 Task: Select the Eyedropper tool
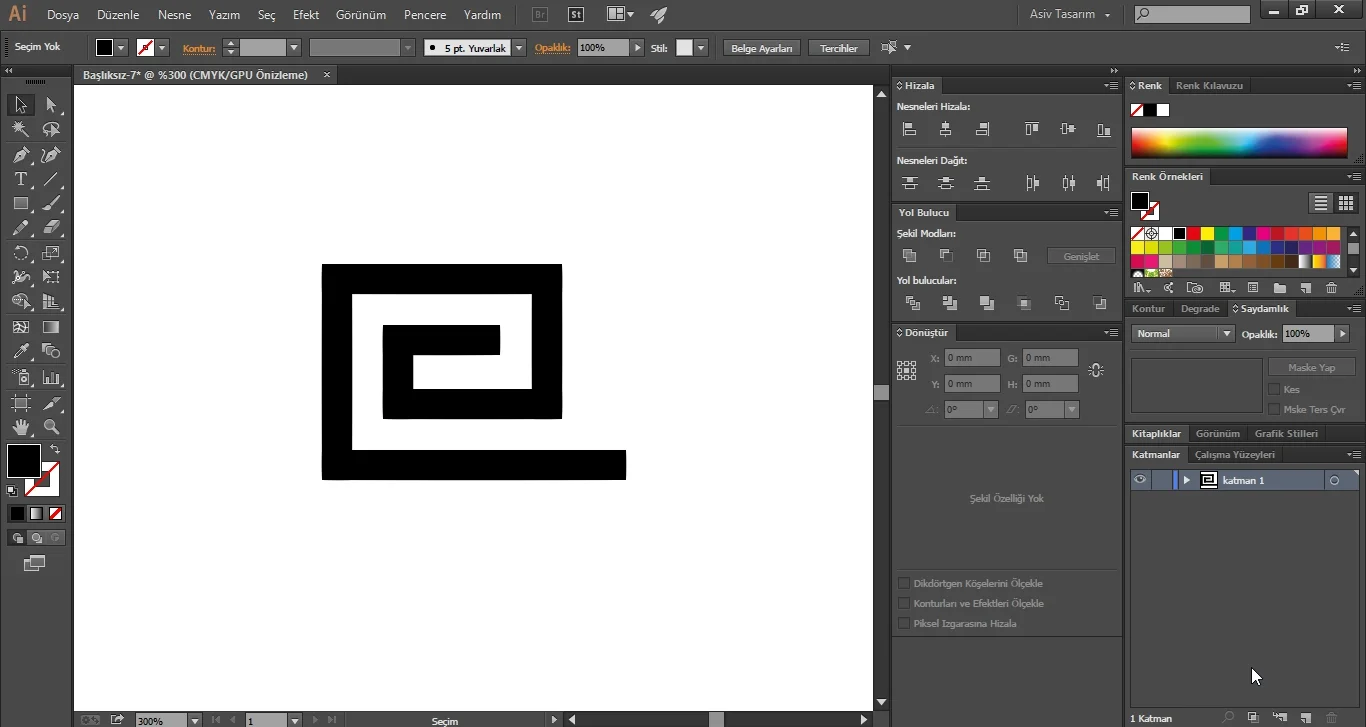coord(21,351)
